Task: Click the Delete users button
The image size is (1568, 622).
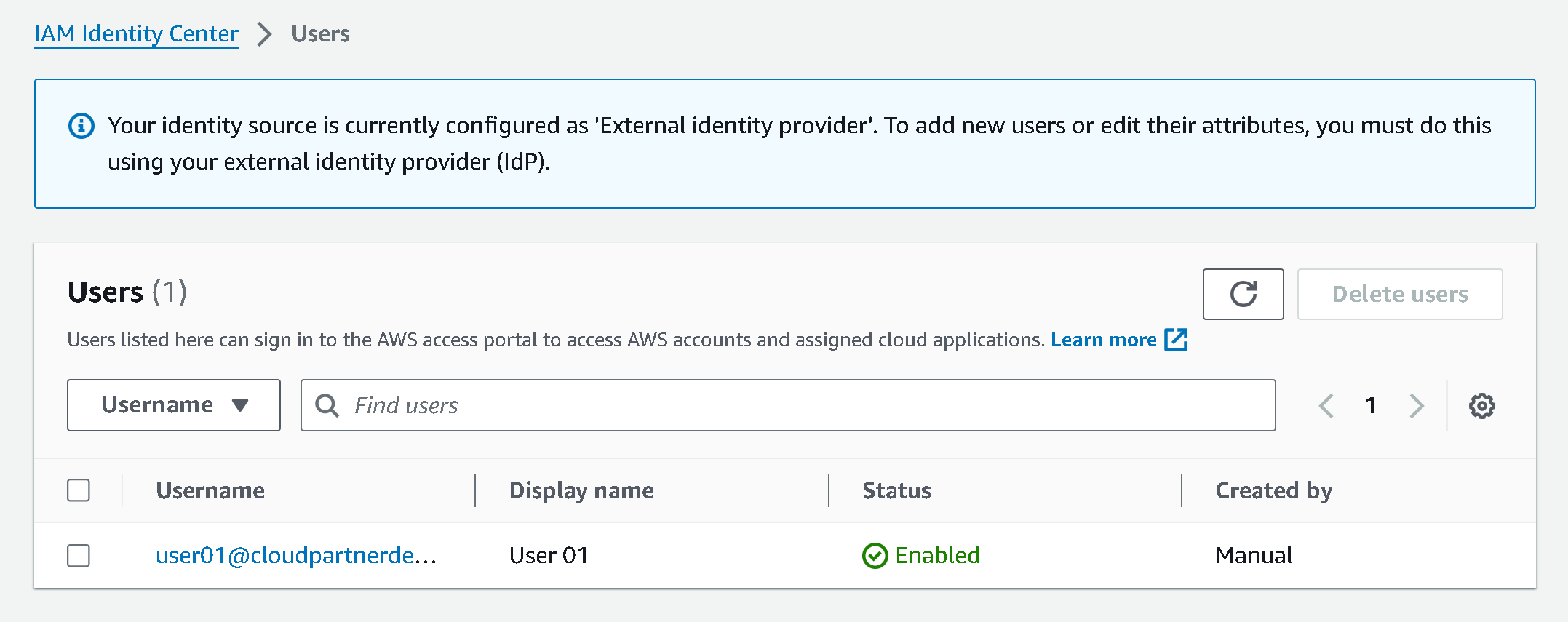Action: (1399, 294)
